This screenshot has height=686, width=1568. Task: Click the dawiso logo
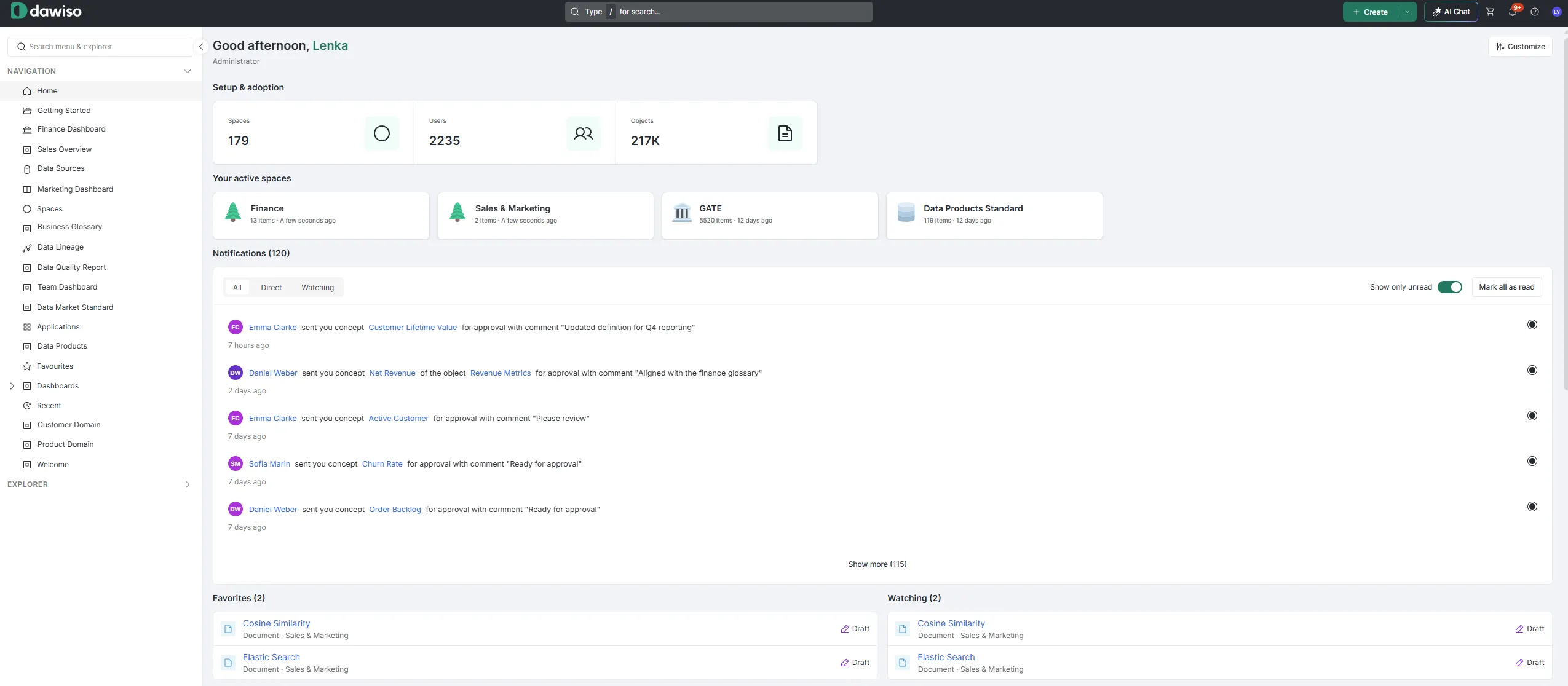pos(46,11)
